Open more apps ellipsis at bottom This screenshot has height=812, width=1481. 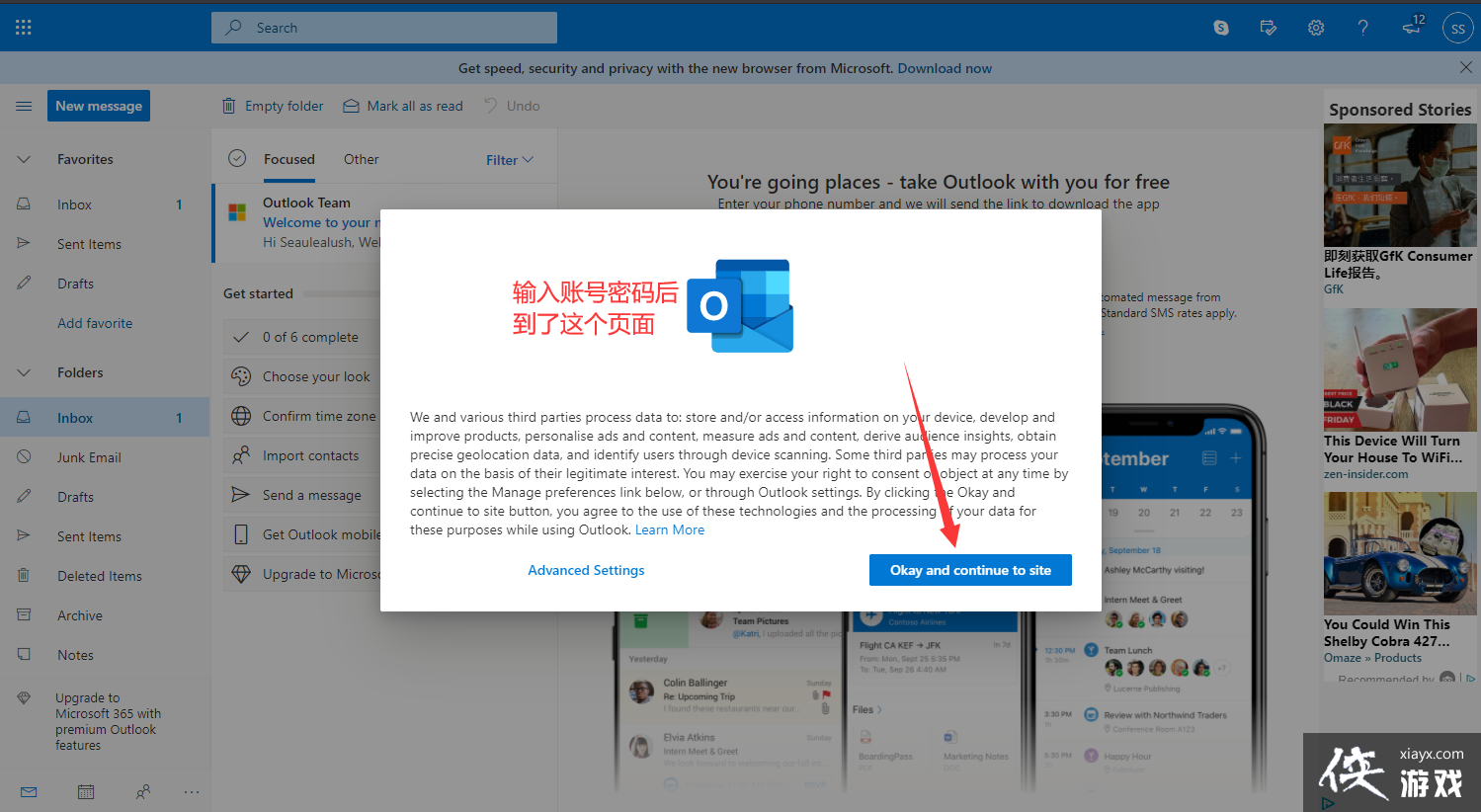click(x=192, y=791)
